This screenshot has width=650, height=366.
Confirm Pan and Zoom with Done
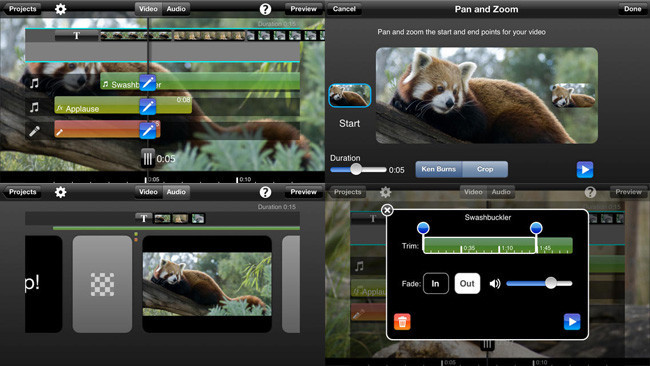(x=633, y=9)
